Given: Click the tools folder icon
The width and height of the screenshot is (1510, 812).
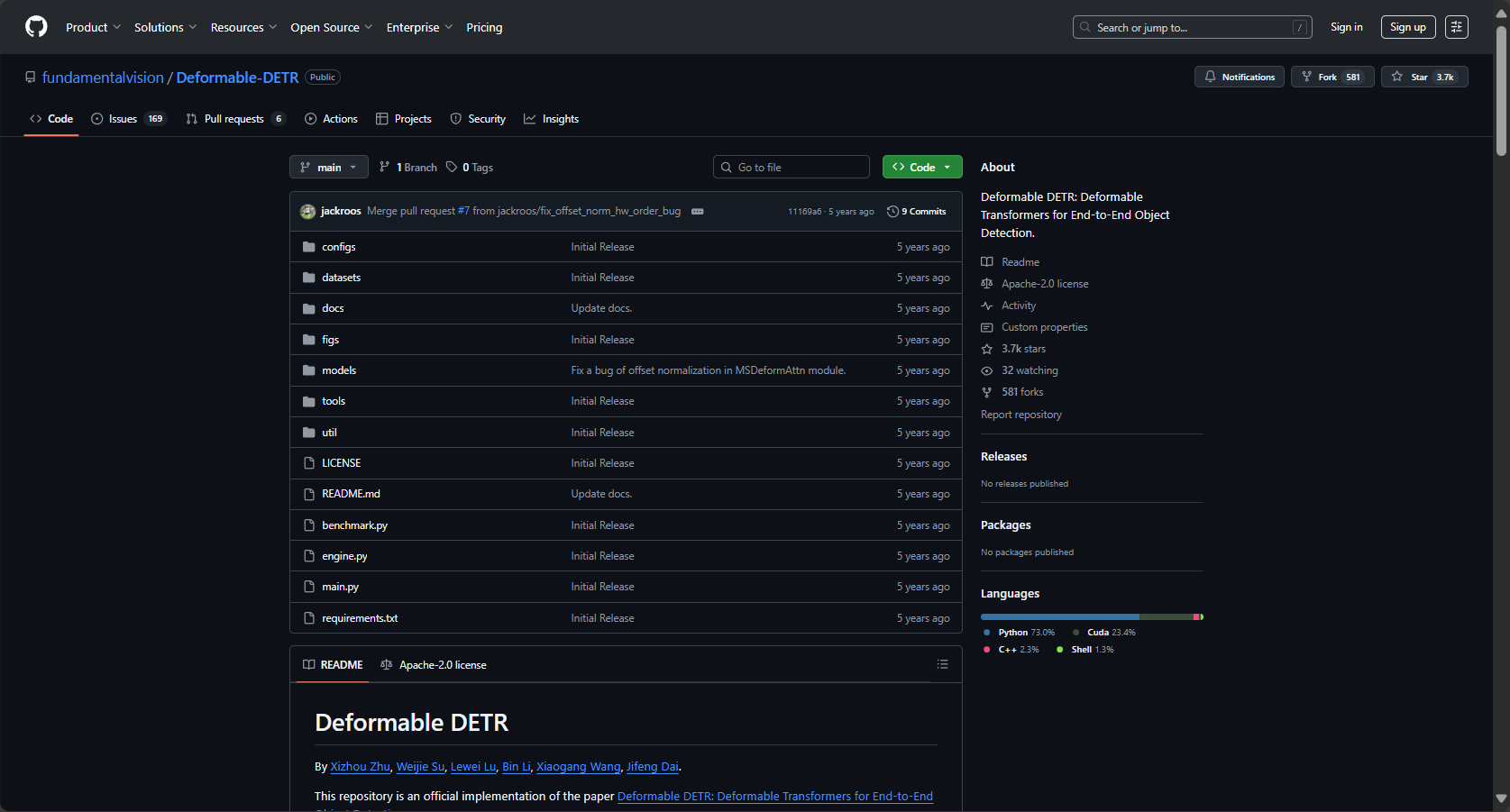Looking at the screenshot, I should pos(309,401).
